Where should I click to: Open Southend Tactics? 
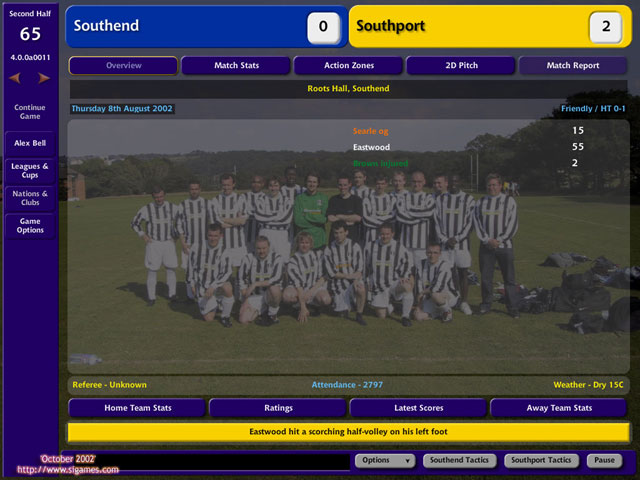[459, 460]
